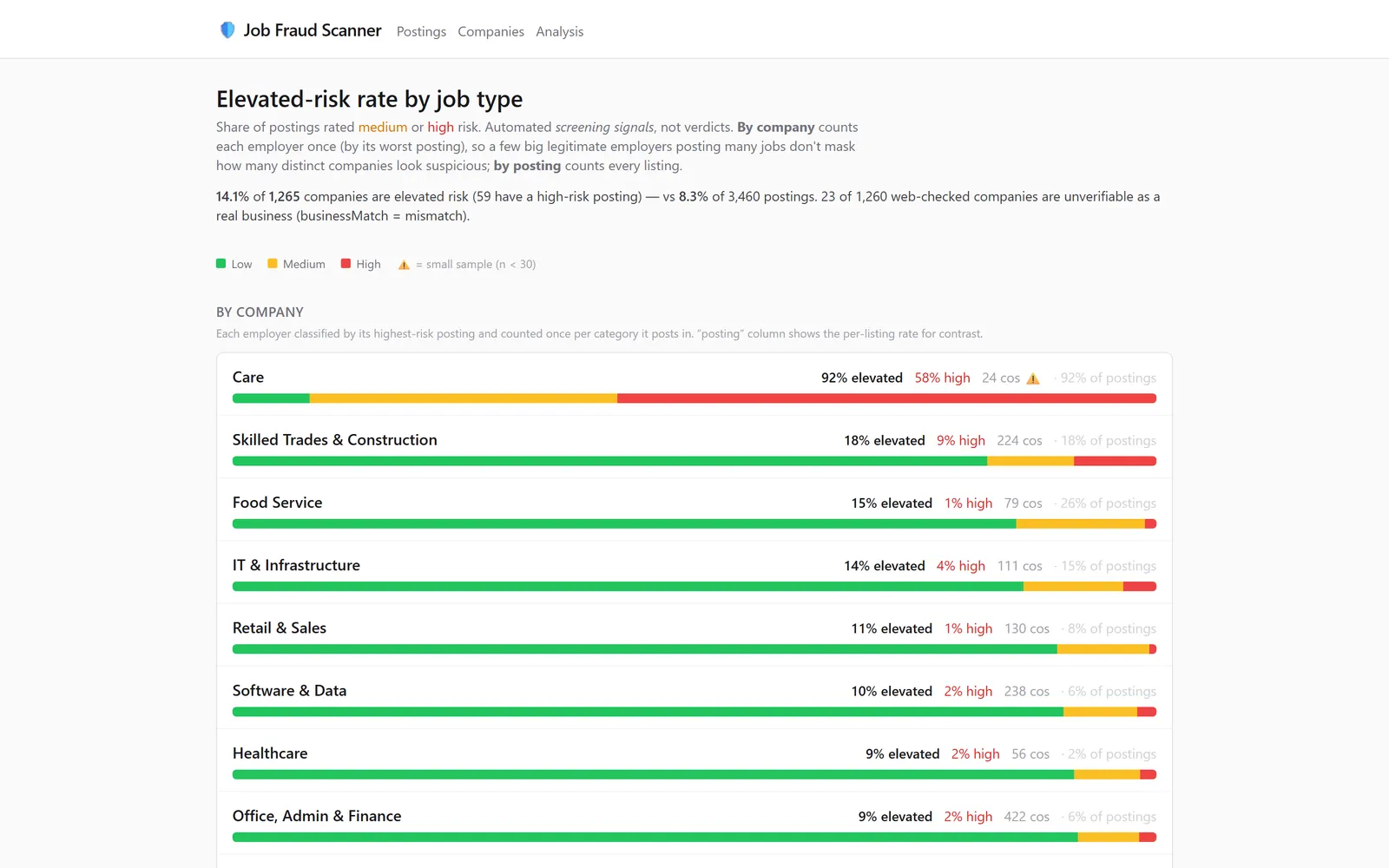Image resolution: width=1389 pixels, height=868 pixels.
Task: Select the Skilled Trades & Construction row title
Action: (x=335, y=440)
